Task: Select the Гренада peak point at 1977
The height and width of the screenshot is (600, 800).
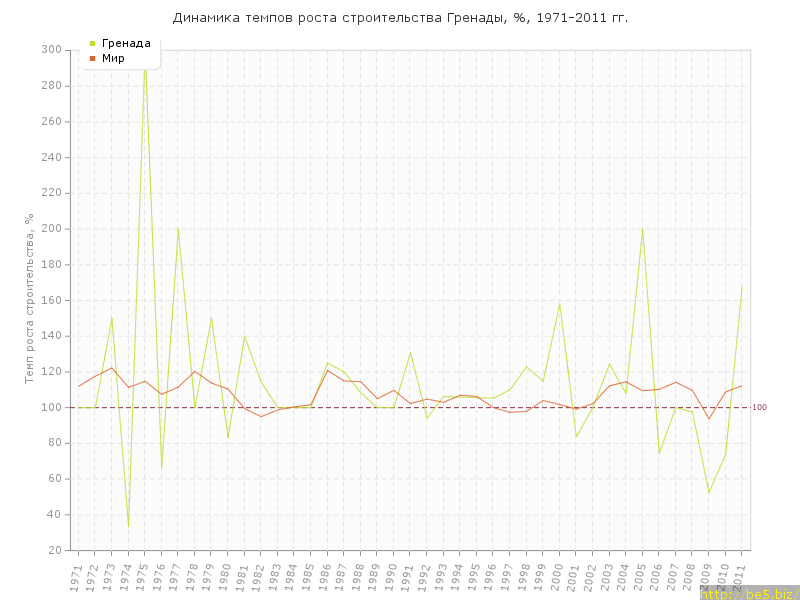Action: (178, 229)
